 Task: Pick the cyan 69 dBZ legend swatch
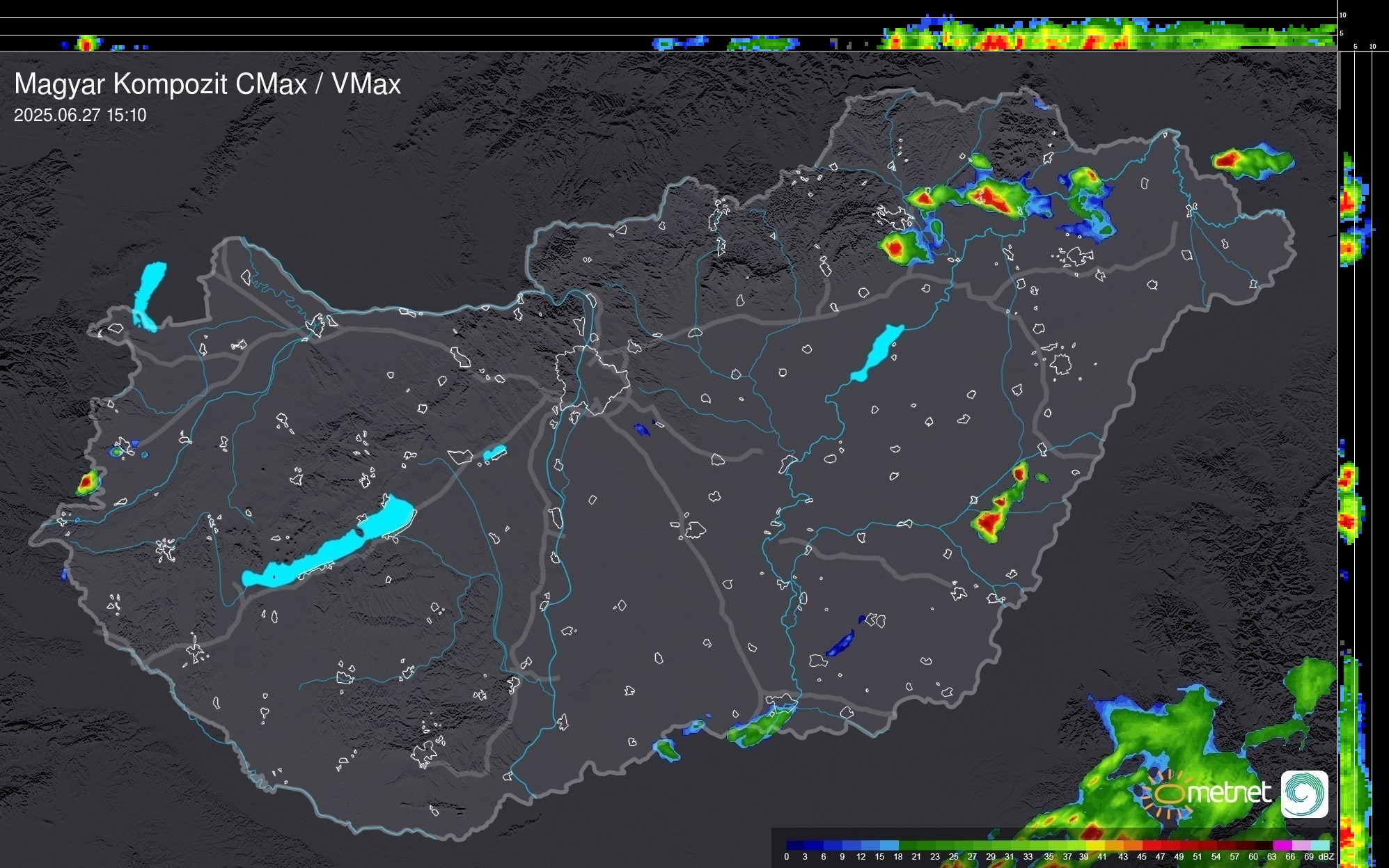(1320, 846)
